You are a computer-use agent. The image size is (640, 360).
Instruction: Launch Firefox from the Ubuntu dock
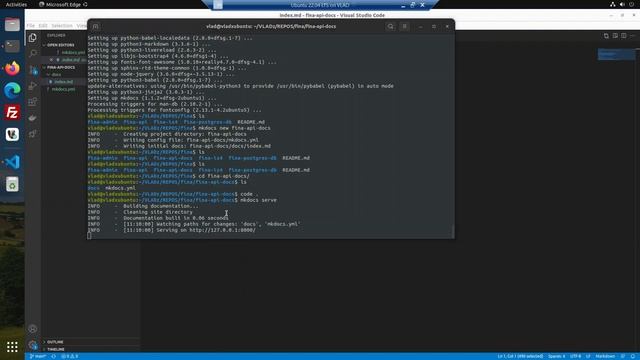[12, 68]
